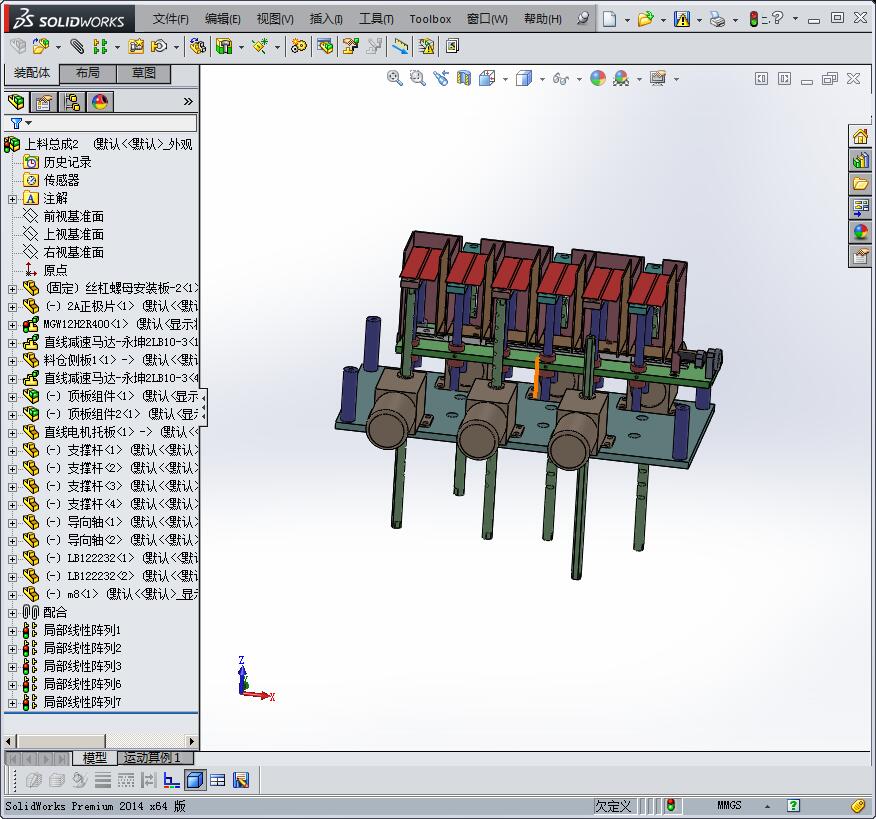
Task: Click the New document icon
Action: pyautogui.click(x=610, y=19)
